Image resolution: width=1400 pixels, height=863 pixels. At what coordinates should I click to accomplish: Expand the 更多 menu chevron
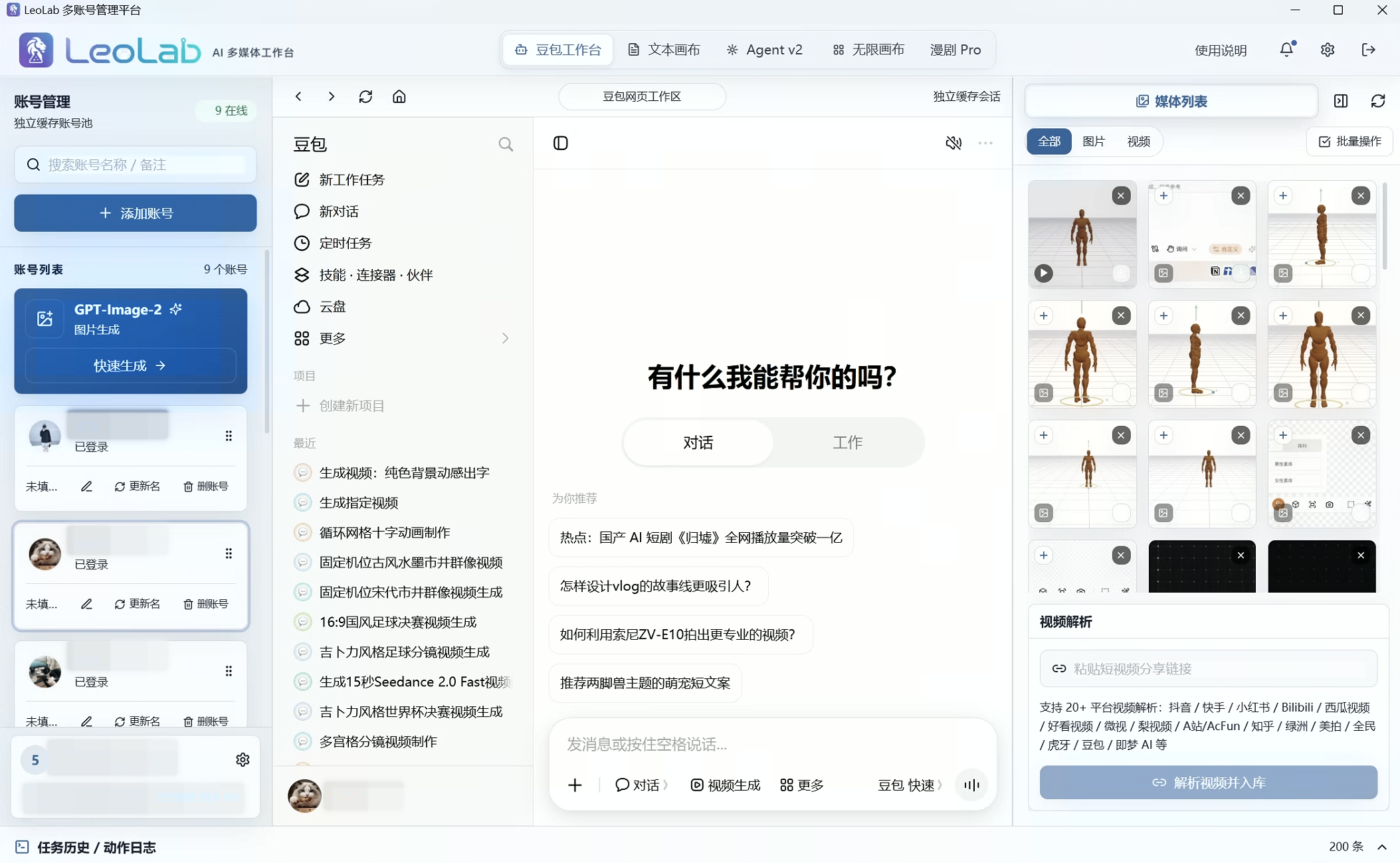coord(505,338)
